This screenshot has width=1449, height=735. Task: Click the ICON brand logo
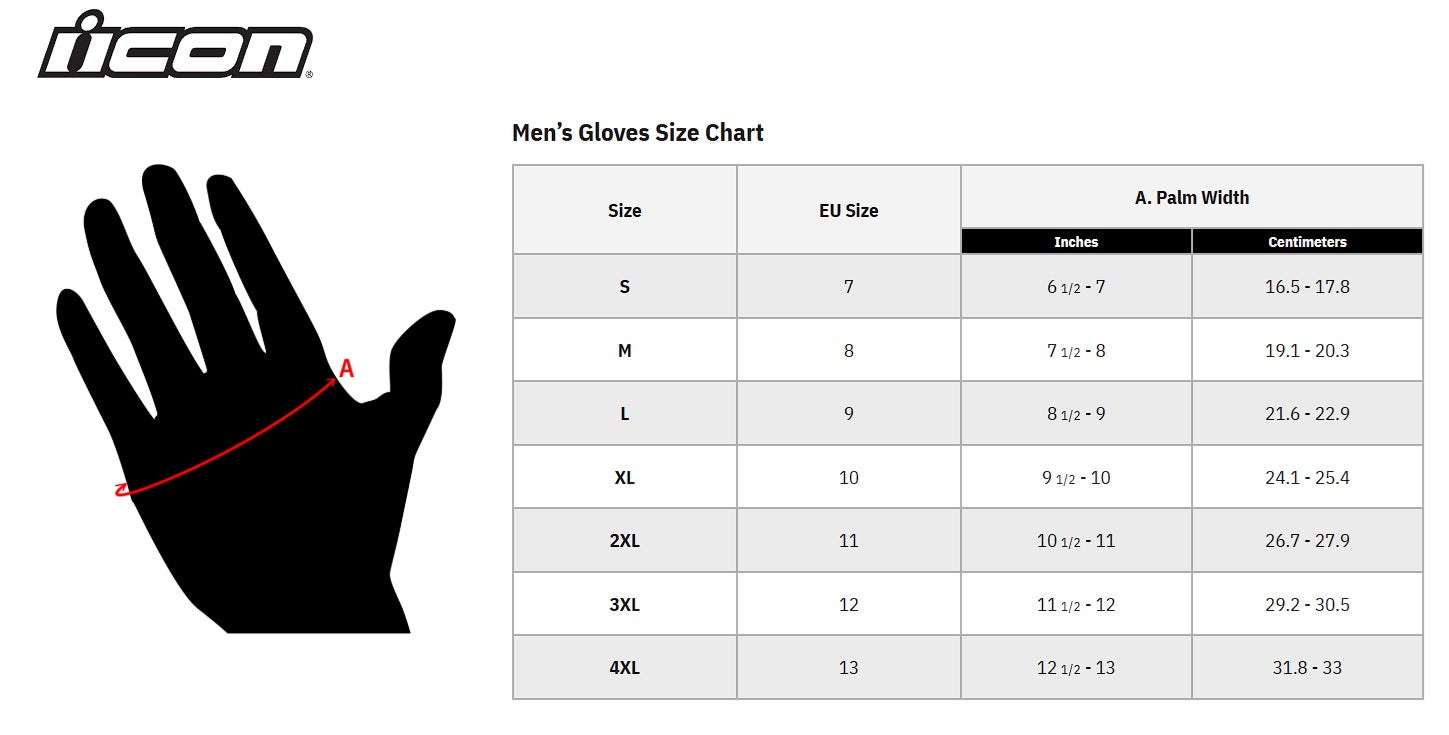[x=176, y=47]
